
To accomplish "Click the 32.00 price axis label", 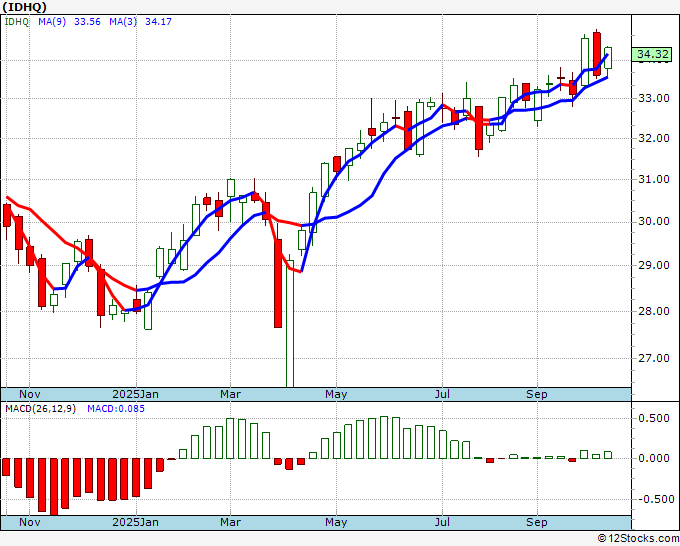I will [654, 138].
